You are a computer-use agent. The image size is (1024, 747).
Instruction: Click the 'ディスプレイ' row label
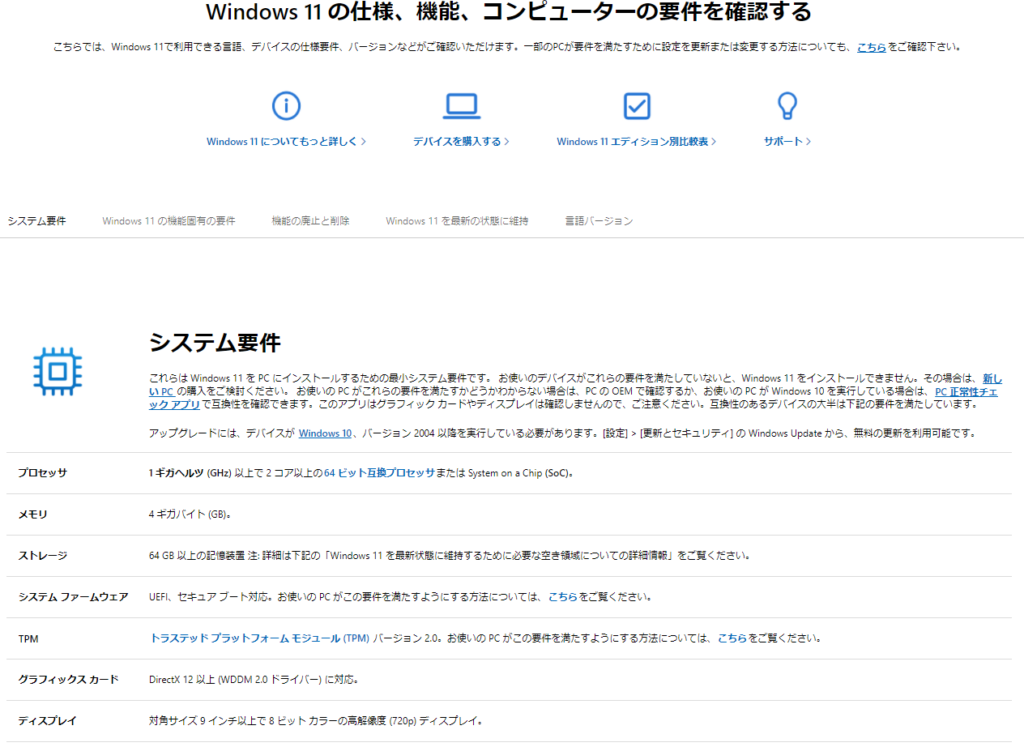[47, 721]
